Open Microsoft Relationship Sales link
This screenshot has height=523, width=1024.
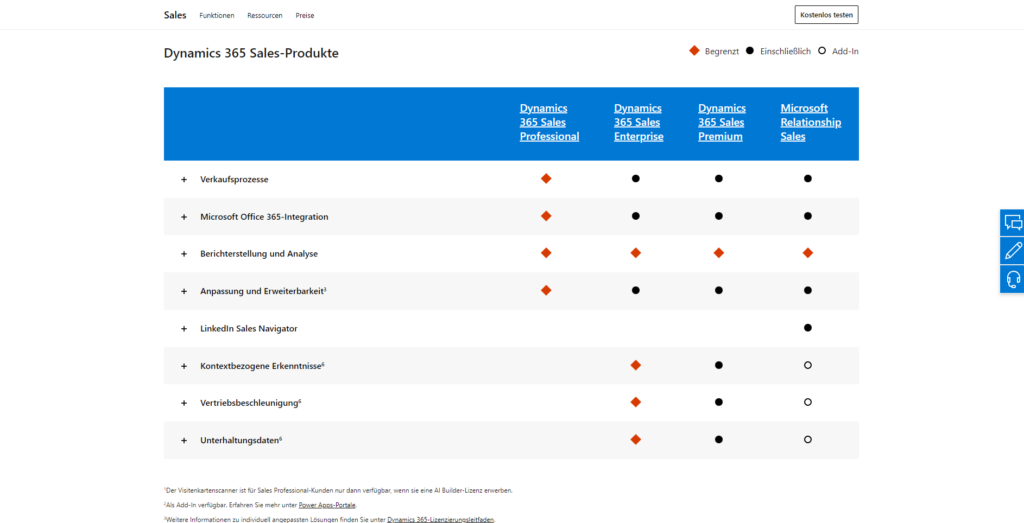click(x=811, y=123)
